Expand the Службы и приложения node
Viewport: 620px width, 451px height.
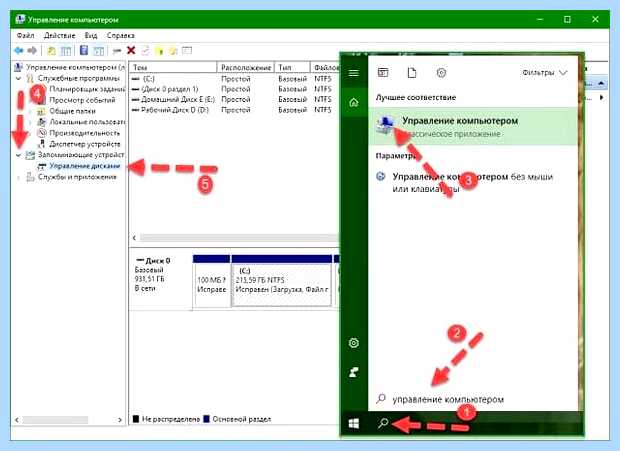[18, 177]
